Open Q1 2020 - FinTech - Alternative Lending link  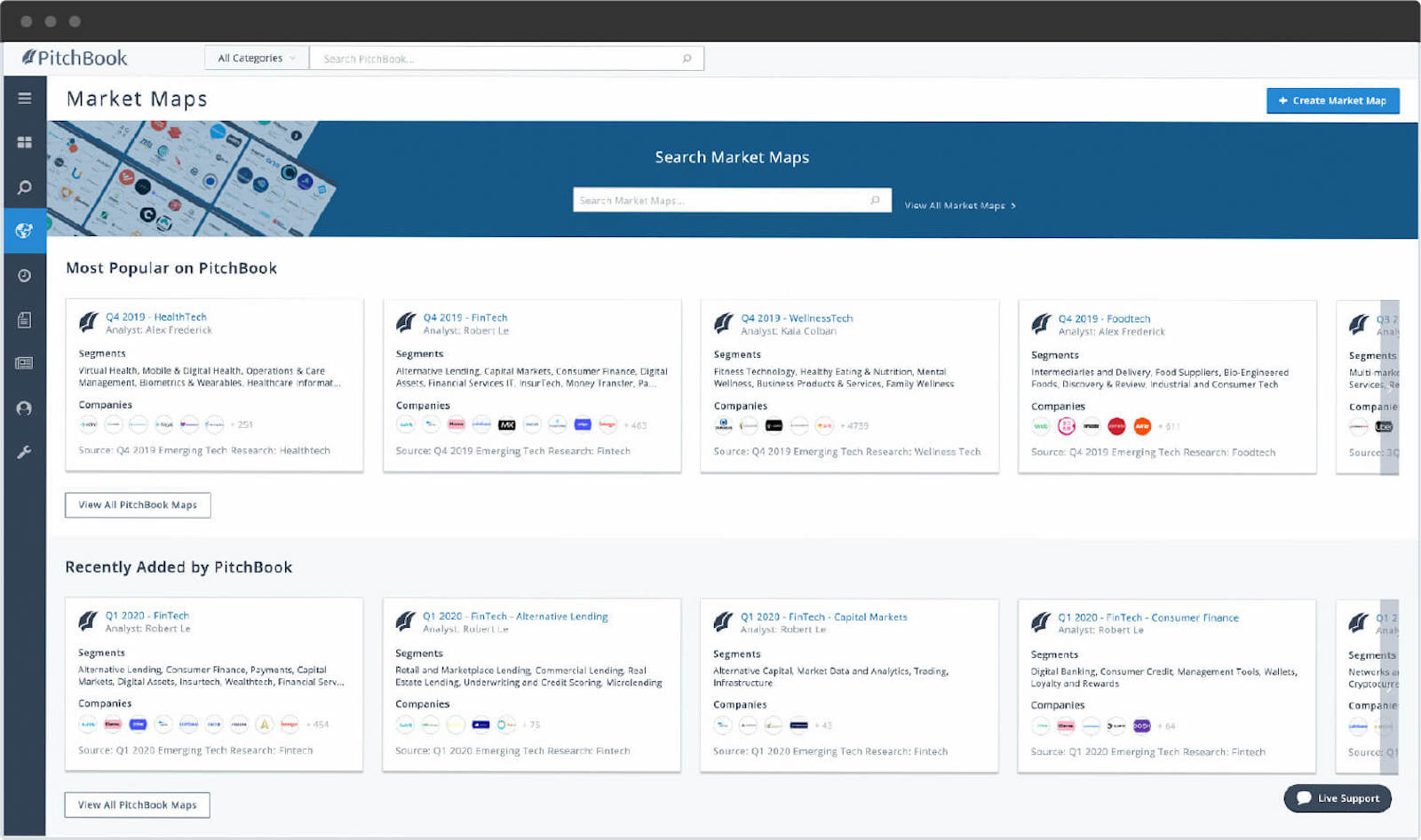(515, 616)
